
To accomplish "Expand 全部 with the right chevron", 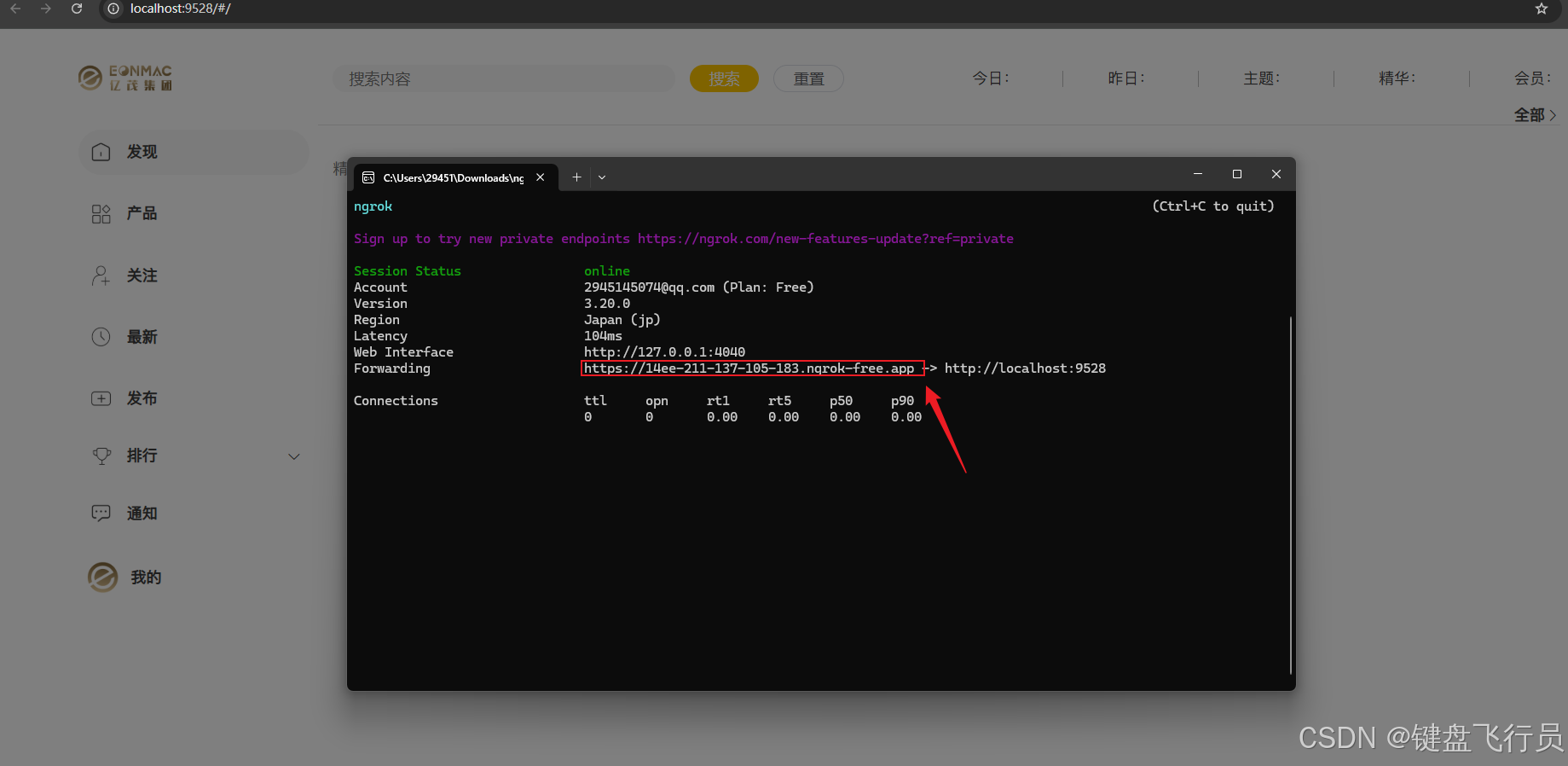I will pos(1553,115).
